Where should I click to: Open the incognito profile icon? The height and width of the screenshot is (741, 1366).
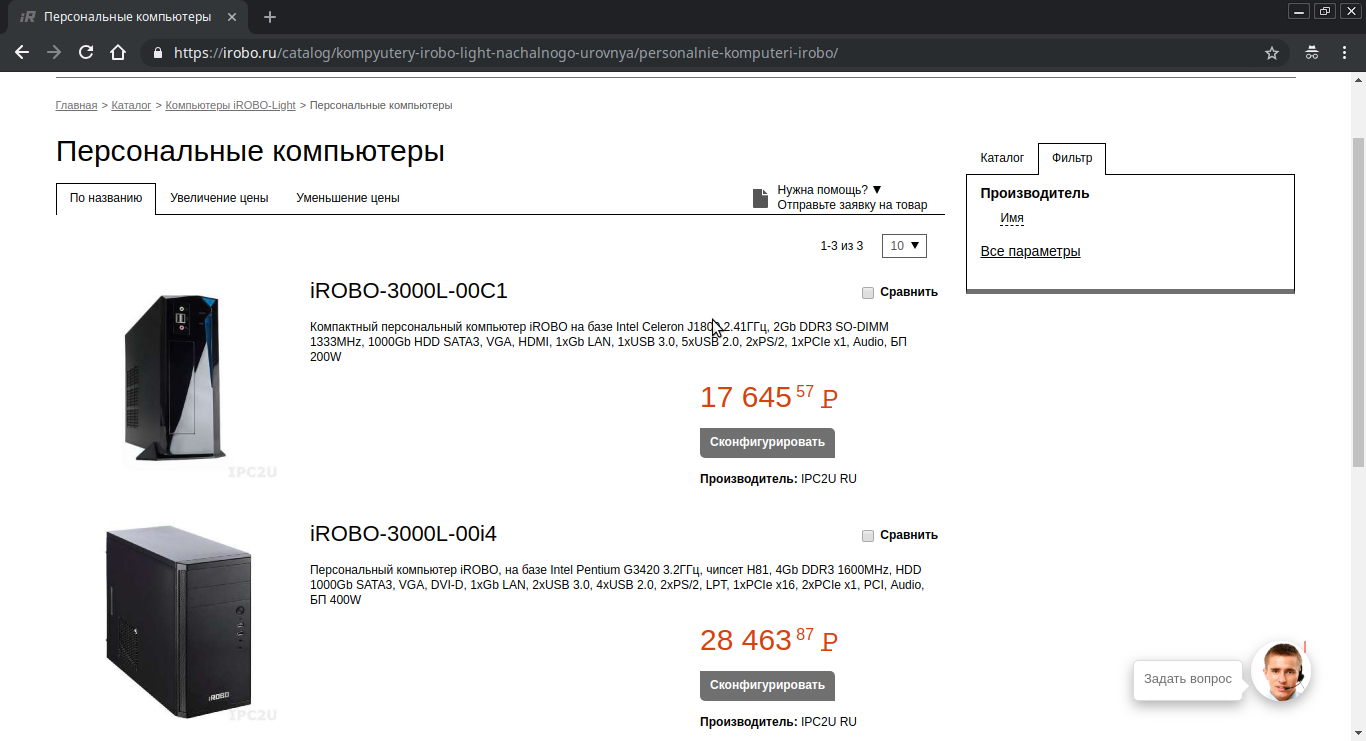pyautogui.click(x=1312, y=53)
